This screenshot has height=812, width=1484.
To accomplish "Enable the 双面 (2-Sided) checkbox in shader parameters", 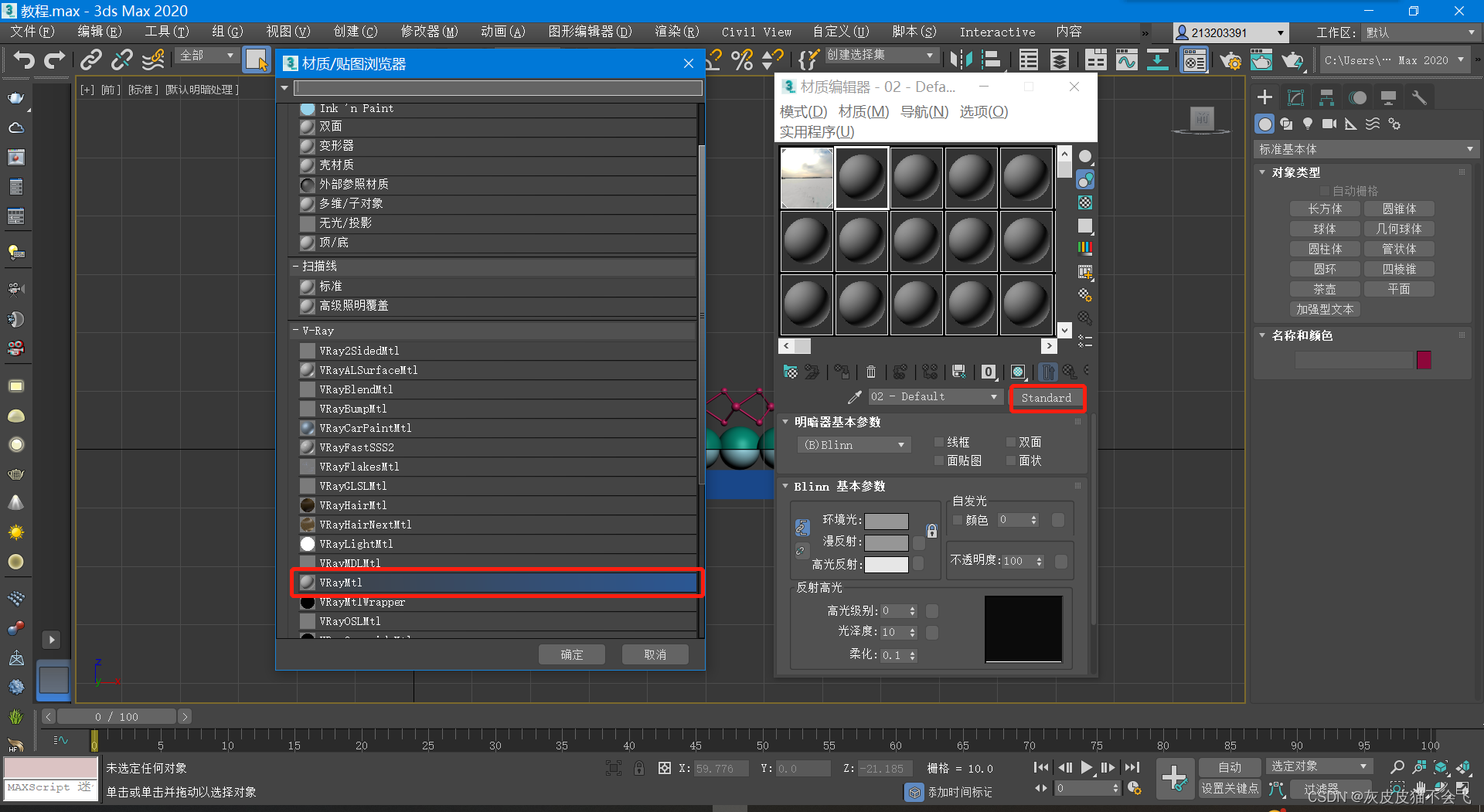I will point(1010,442).
